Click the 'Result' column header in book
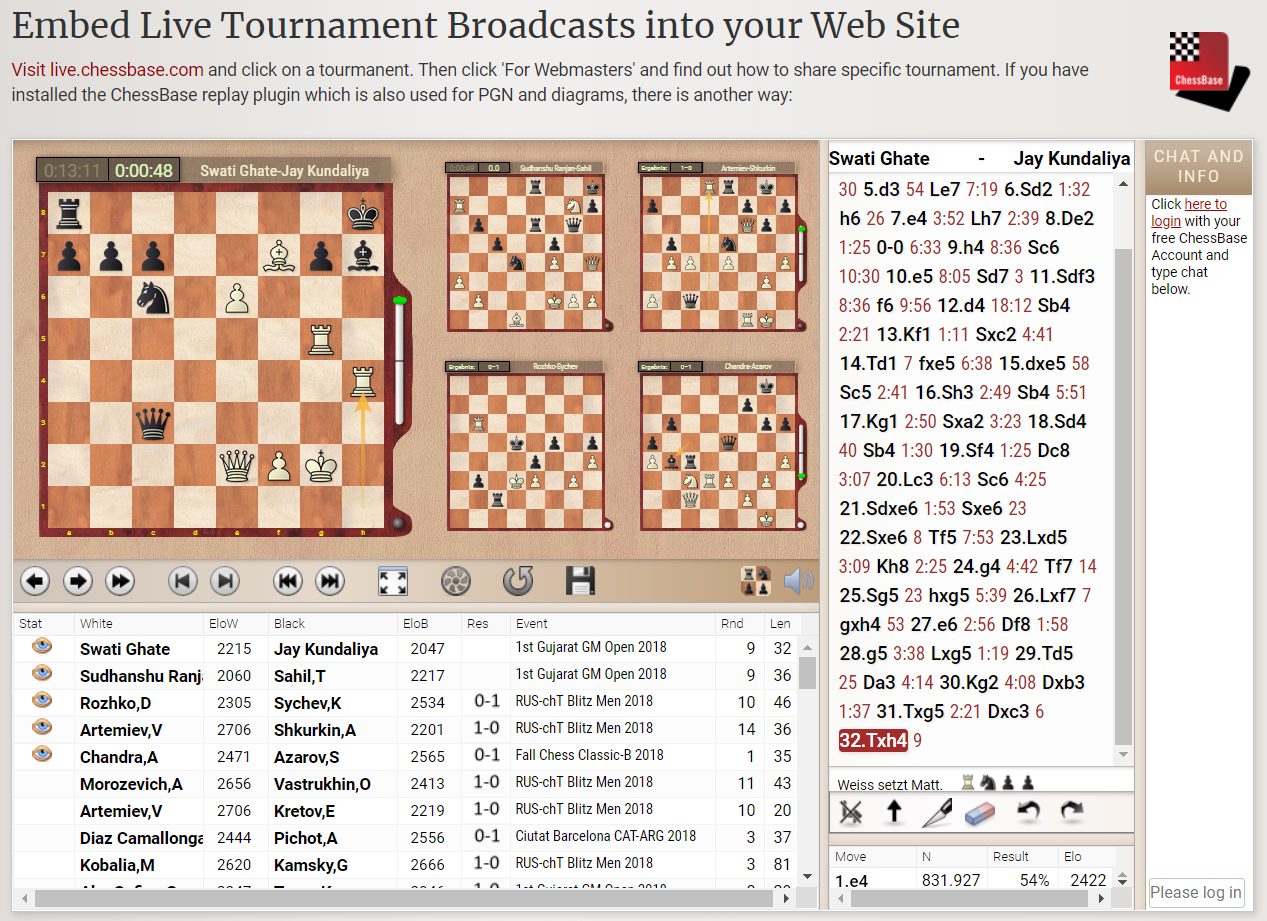Viewport: 1267px width, 921px height. pos(1010,857)
